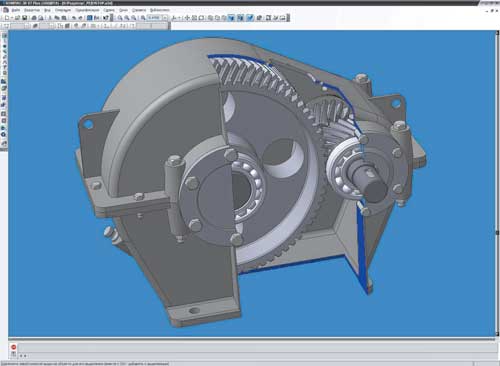The image size is (500, 366).
Task: Open the Вид menu
Action: (47, 10)
